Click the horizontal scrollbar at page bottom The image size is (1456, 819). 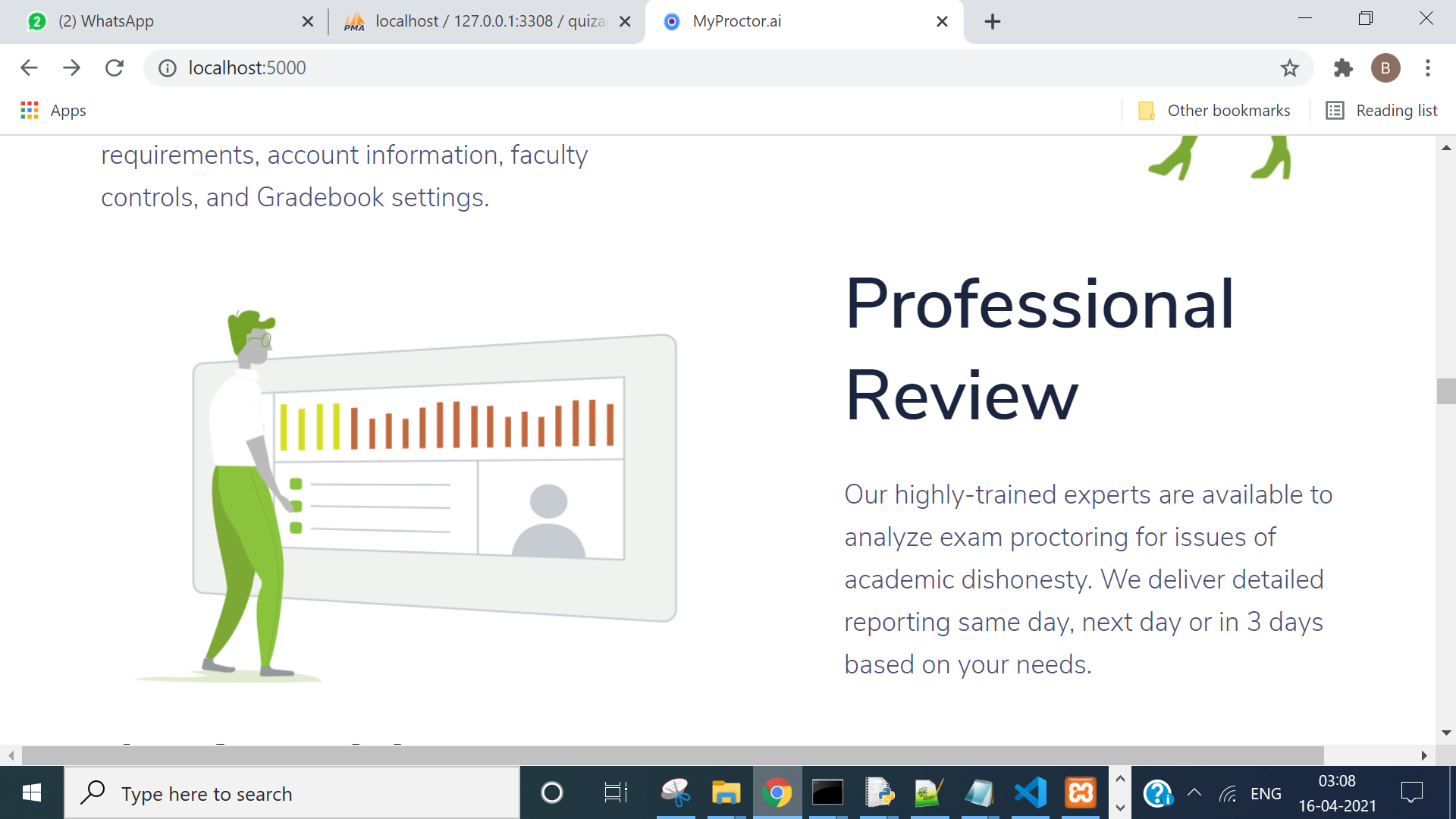point(672,755)
